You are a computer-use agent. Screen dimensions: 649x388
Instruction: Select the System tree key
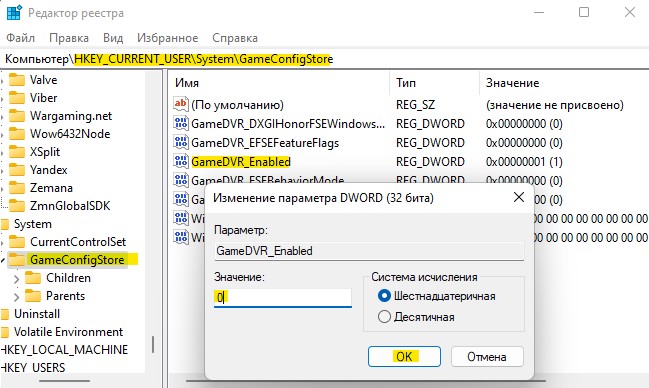(x=33, y=224)
